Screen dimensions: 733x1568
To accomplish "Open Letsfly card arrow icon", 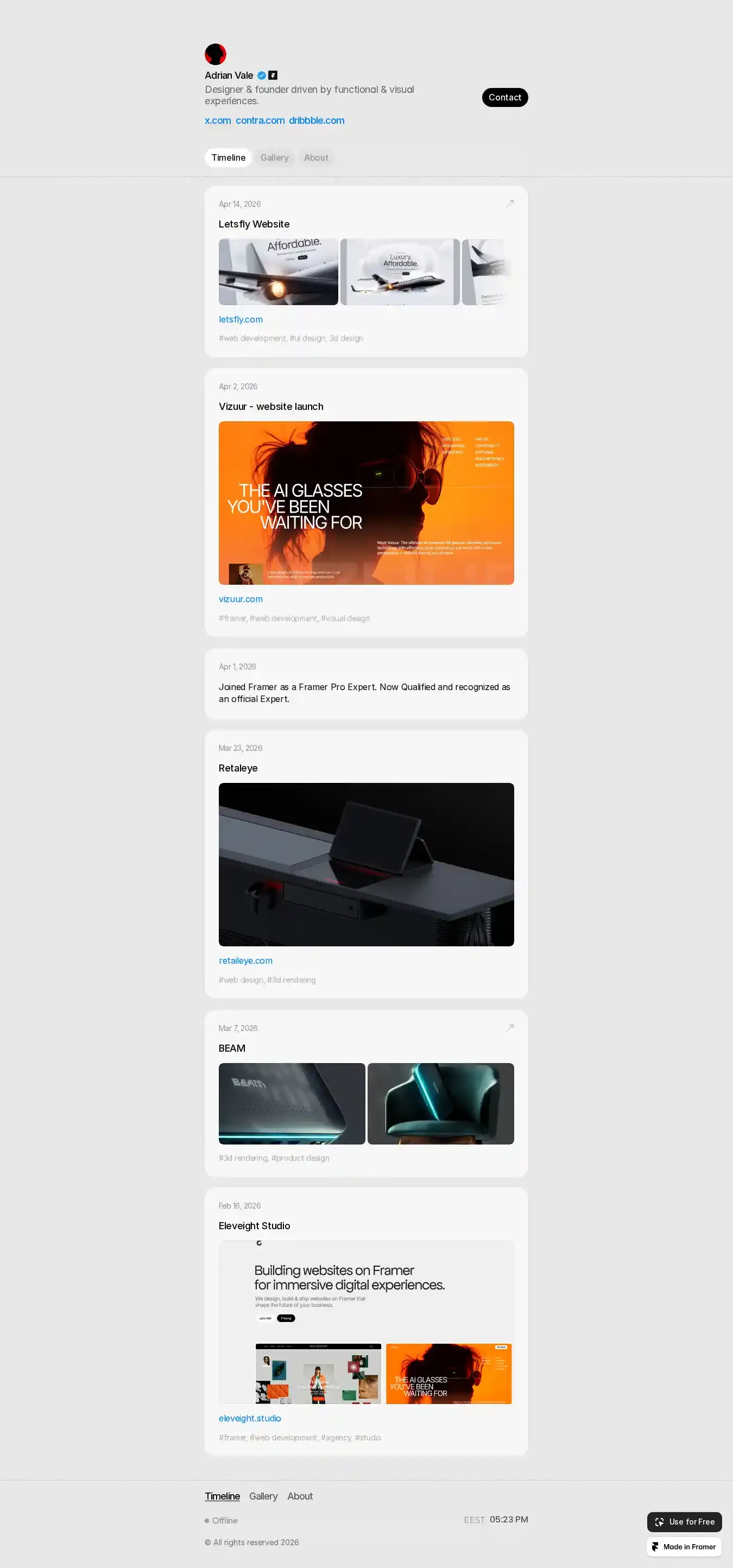I will pos(509,204).
